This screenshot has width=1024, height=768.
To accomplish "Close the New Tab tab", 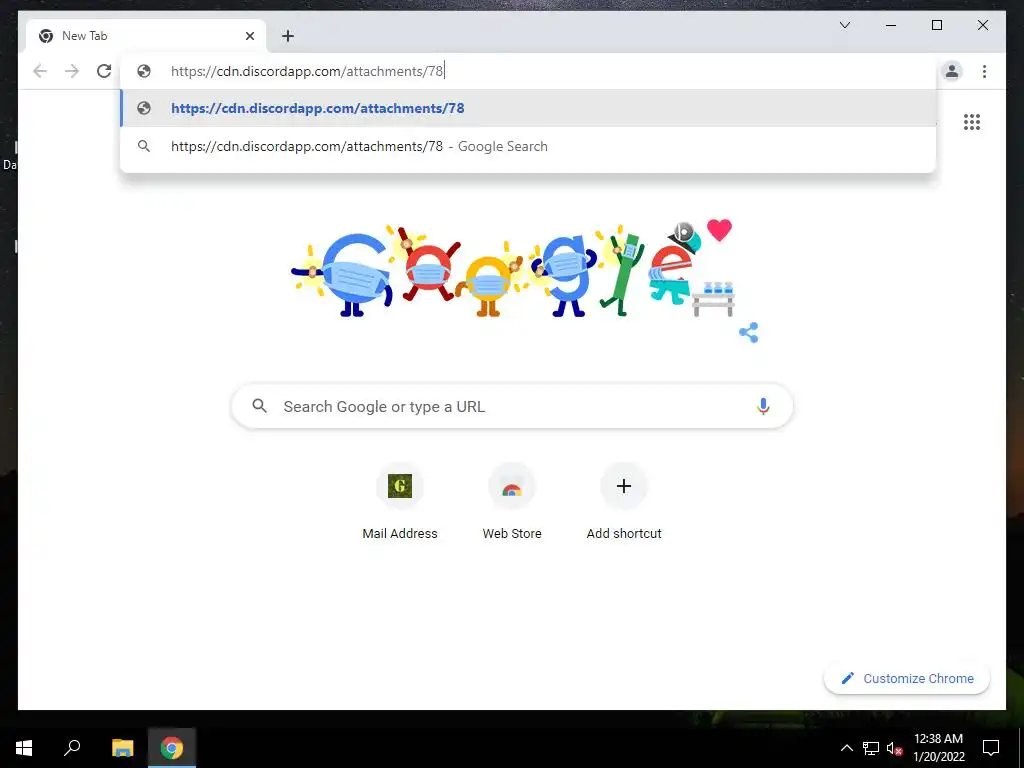I will tap(249, 36).
